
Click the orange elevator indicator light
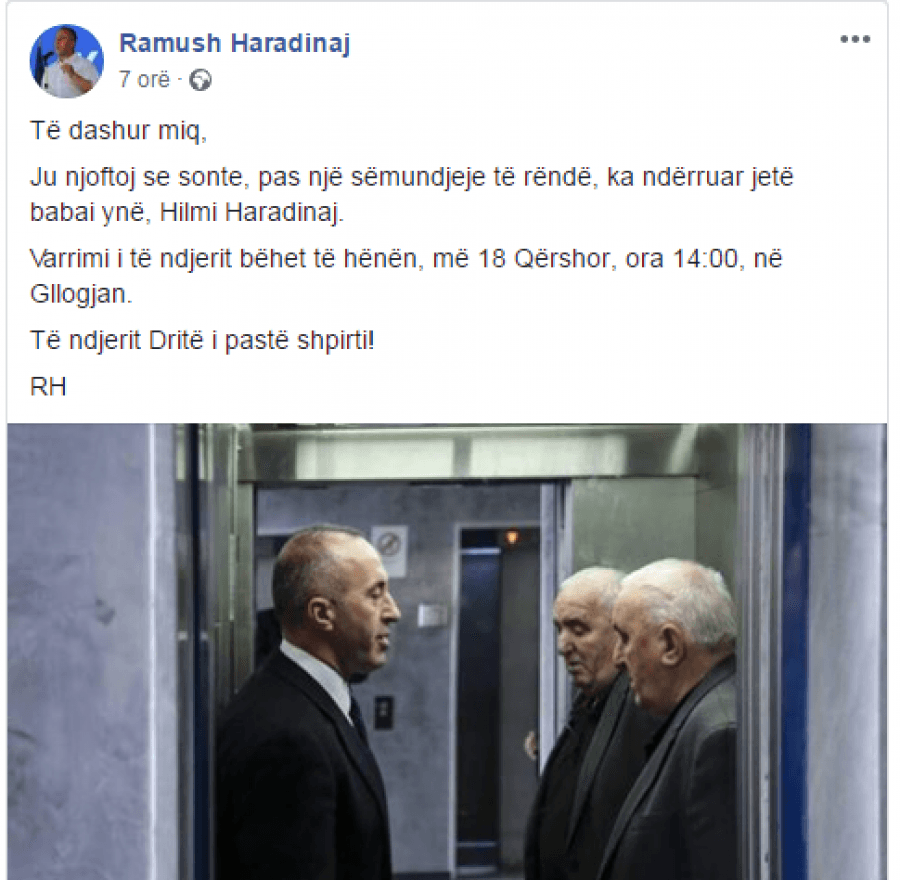tap(511, 537)
